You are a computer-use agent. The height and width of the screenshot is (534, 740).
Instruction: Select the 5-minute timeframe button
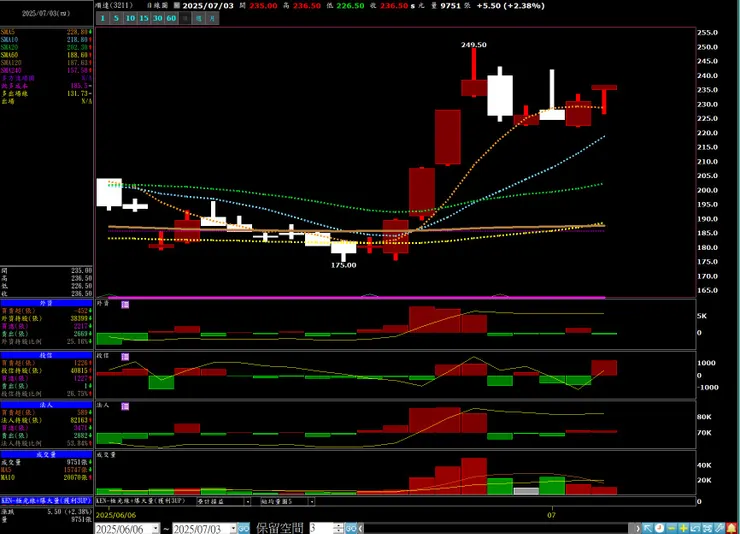(x=116, y=18)
